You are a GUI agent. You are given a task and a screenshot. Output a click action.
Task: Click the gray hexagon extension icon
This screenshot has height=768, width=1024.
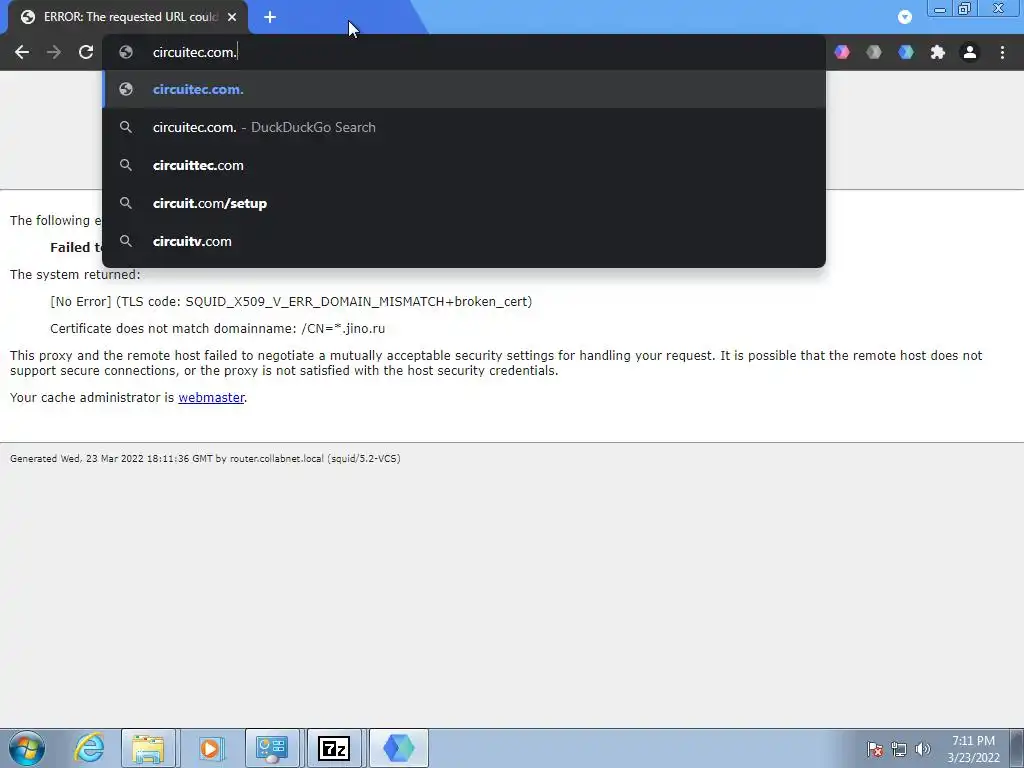(874, 52)
